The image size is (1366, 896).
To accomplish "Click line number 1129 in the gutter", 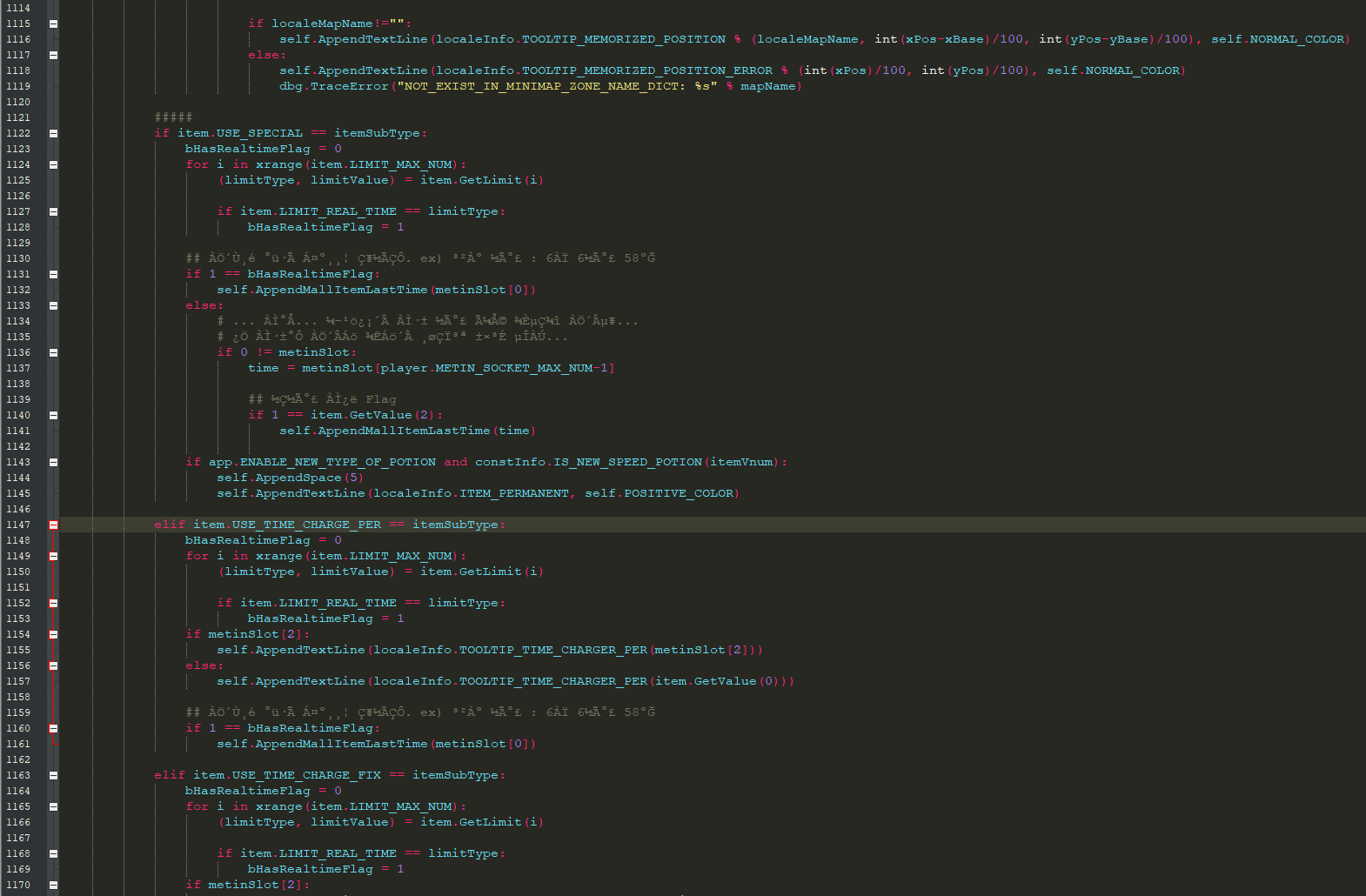I will [x=18, y=243].
